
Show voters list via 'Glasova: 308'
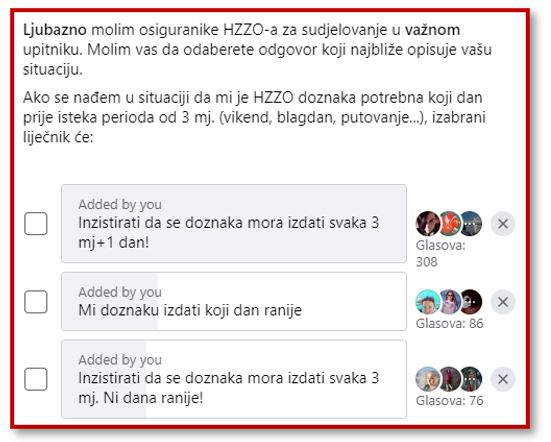[x=440, y=253]
